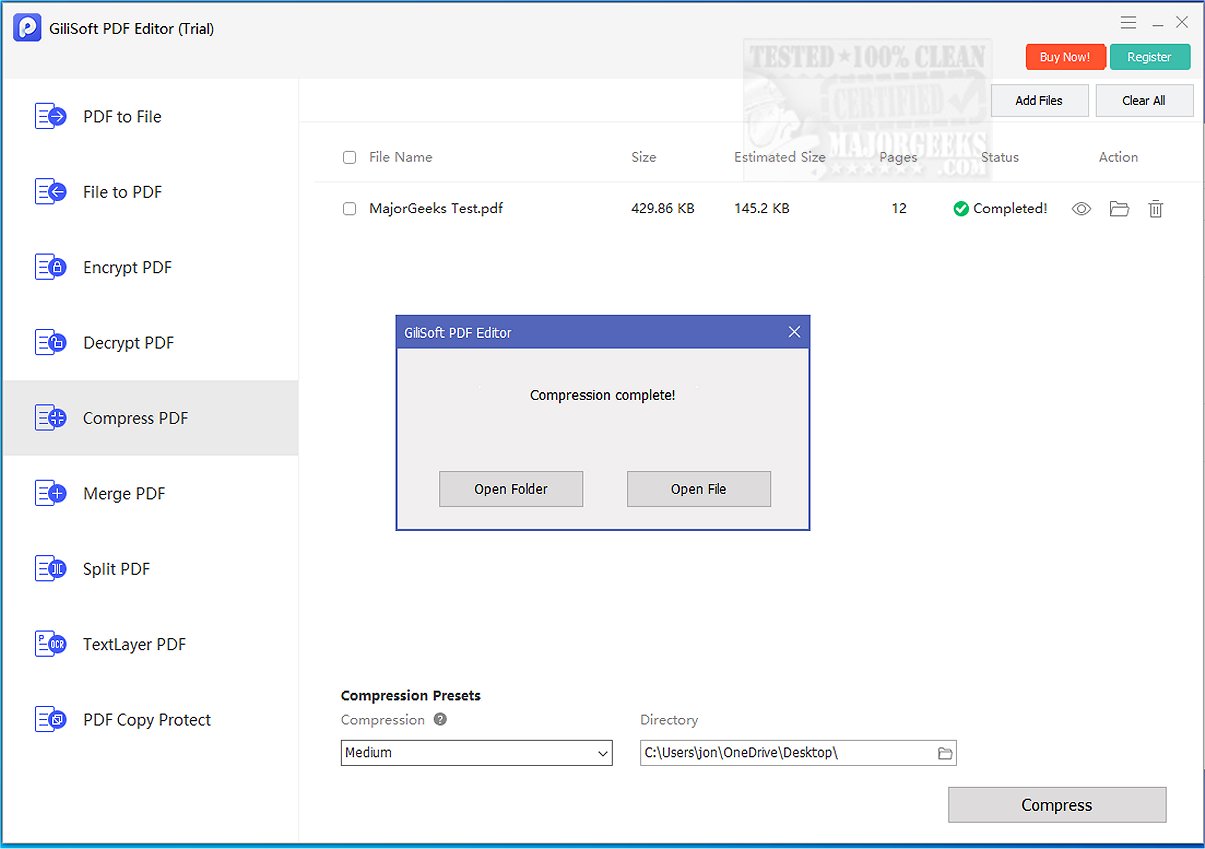Open Merge PDF from the sidebar
This screenshot has height=849, width=1205.
150,493
